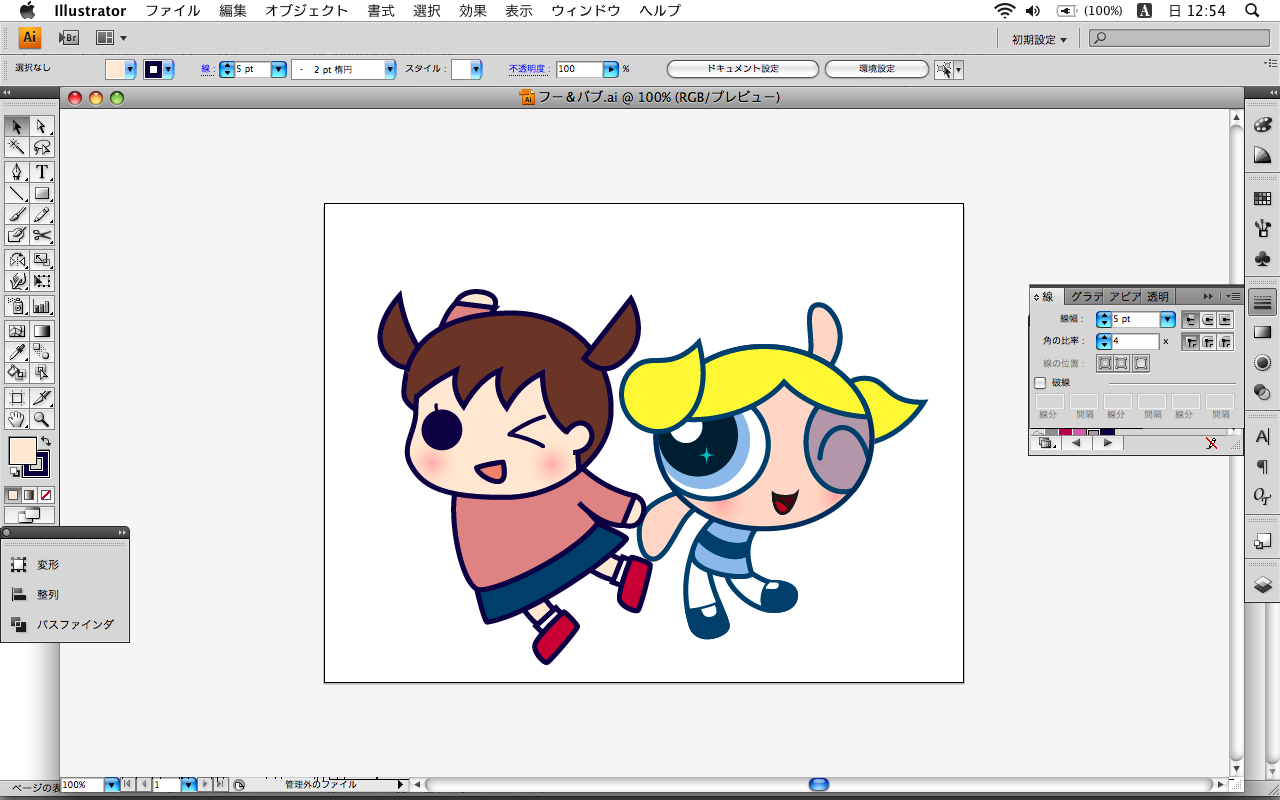
Task: Select the Selection arrow tool
Action: [17, 126]
